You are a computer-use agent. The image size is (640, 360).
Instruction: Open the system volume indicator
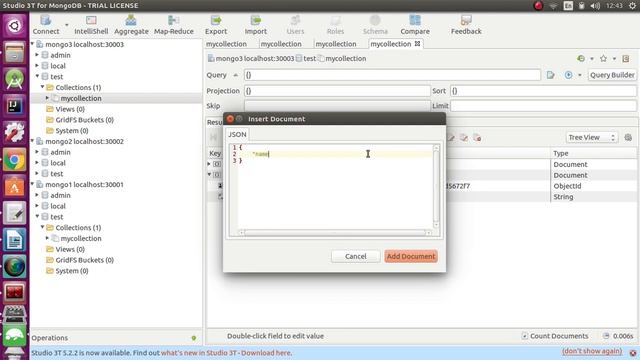coord(595,6)
